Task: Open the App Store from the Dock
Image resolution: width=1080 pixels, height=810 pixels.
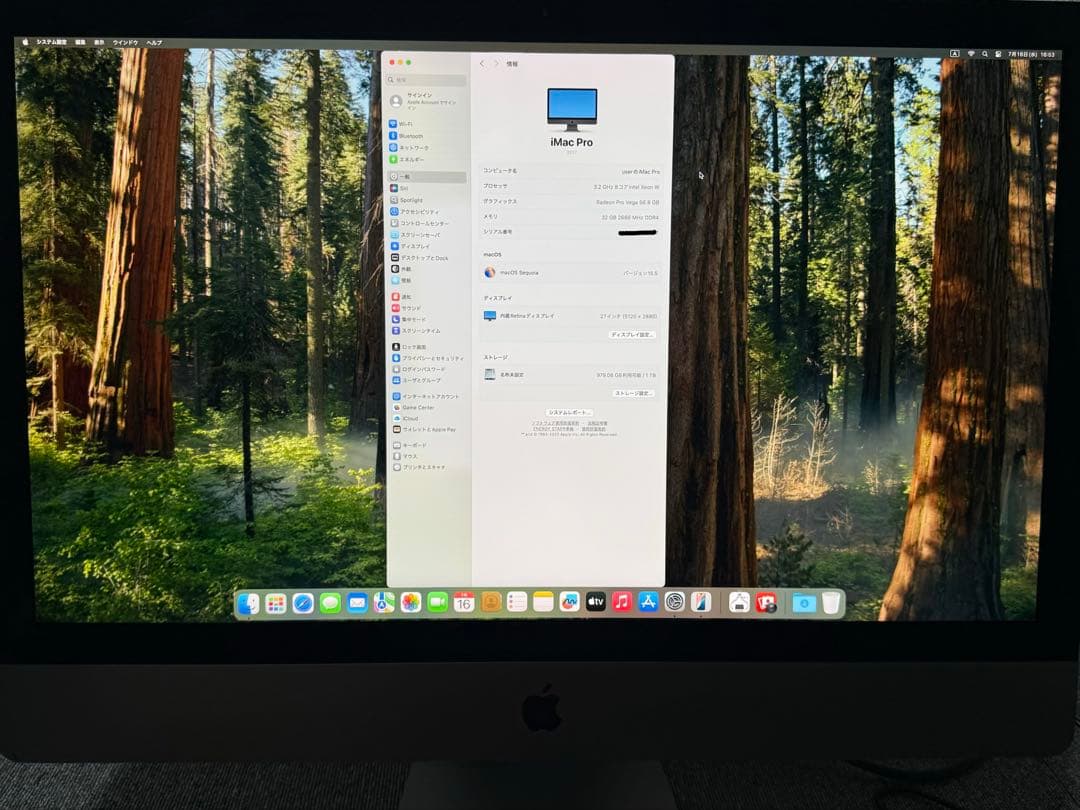Action: (x=646, y=602)
